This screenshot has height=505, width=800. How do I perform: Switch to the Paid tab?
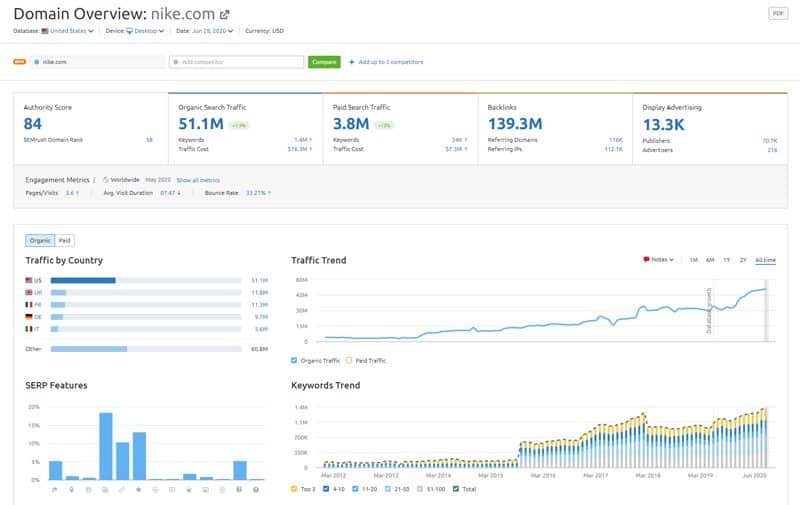click(65, 240)
